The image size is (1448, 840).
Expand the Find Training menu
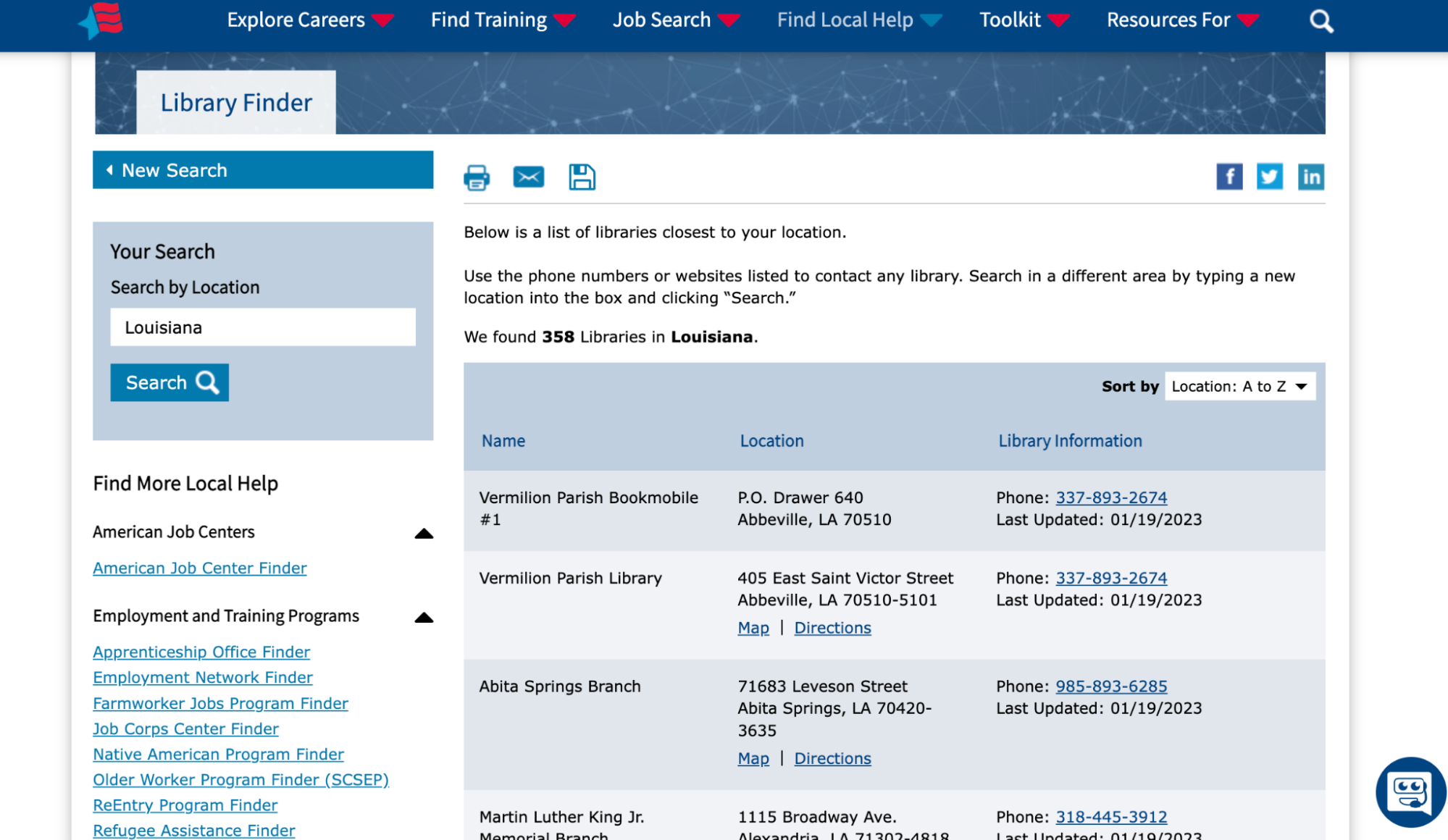point(503,20)
